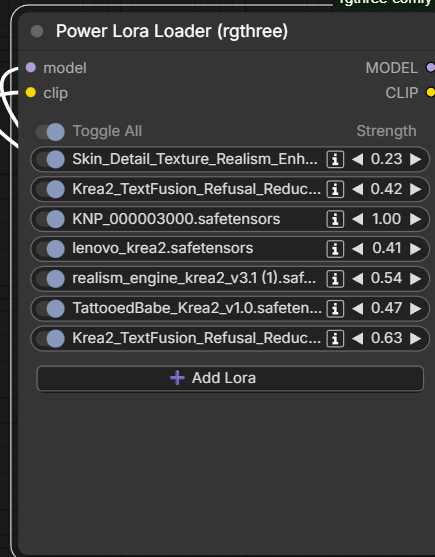Increase strength of lora at 0.23

415,159
